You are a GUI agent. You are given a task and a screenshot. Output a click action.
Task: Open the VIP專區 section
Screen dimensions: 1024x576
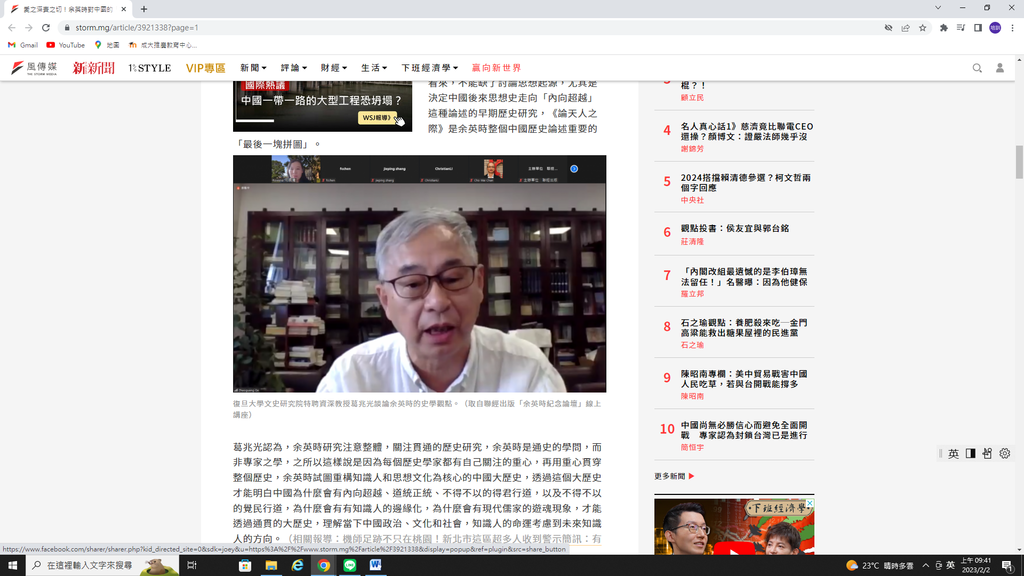click(x=206, y=68)
